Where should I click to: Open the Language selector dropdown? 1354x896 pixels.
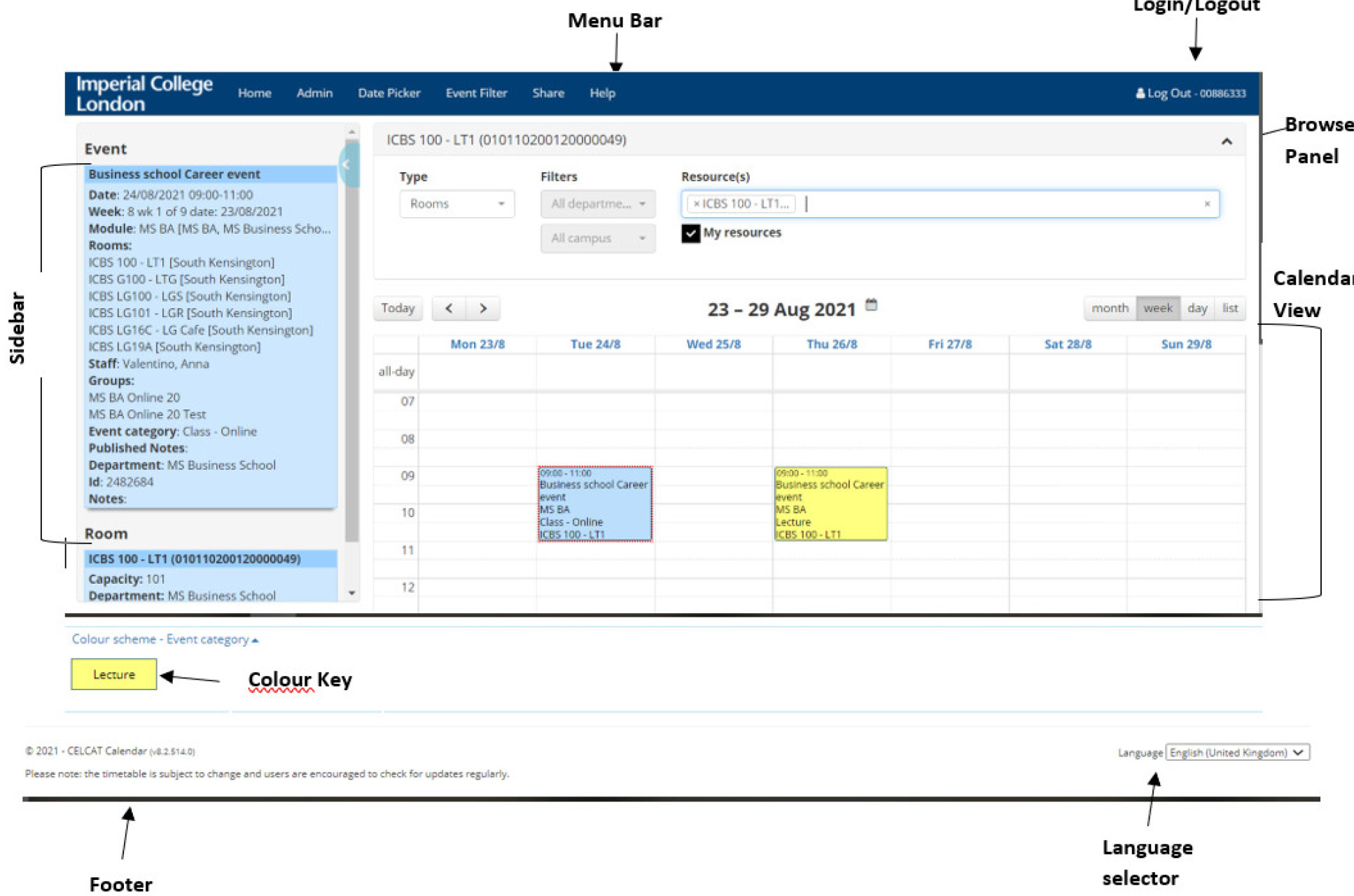tap(1236, 752)
